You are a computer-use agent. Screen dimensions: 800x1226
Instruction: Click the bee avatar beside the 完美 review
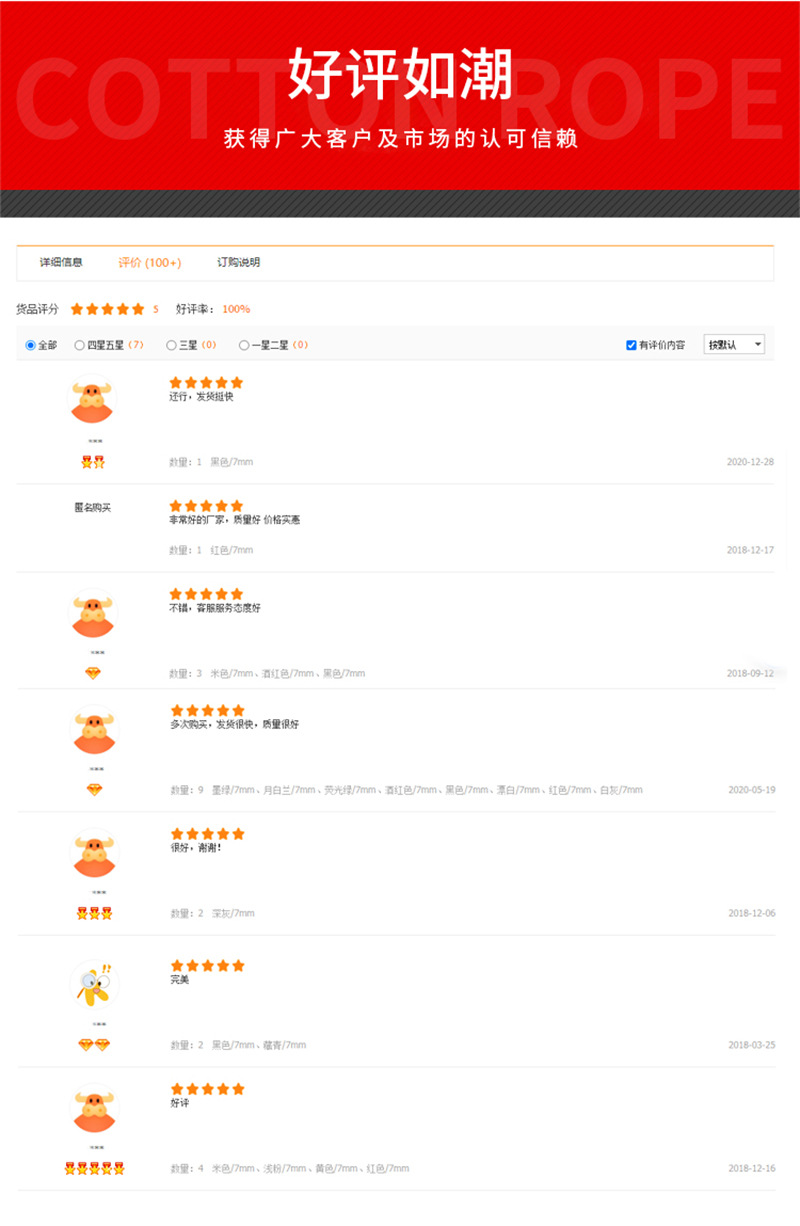[x=93, y=984]
